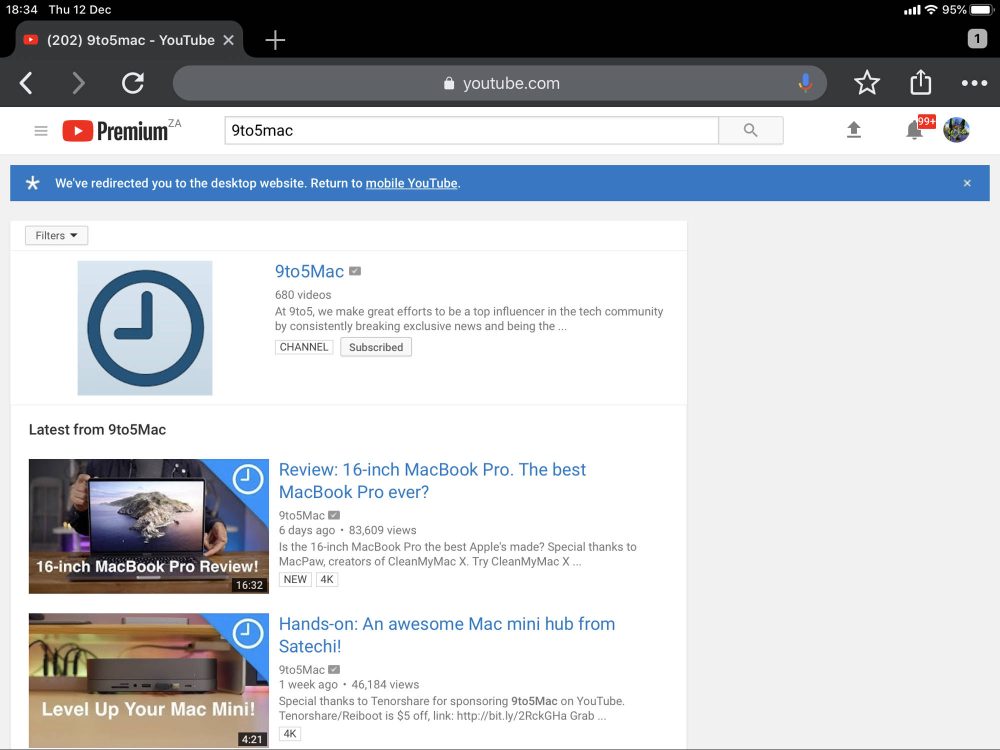Click the YouTube Premium logo
1000x750 pixels.
coord(116,131)
